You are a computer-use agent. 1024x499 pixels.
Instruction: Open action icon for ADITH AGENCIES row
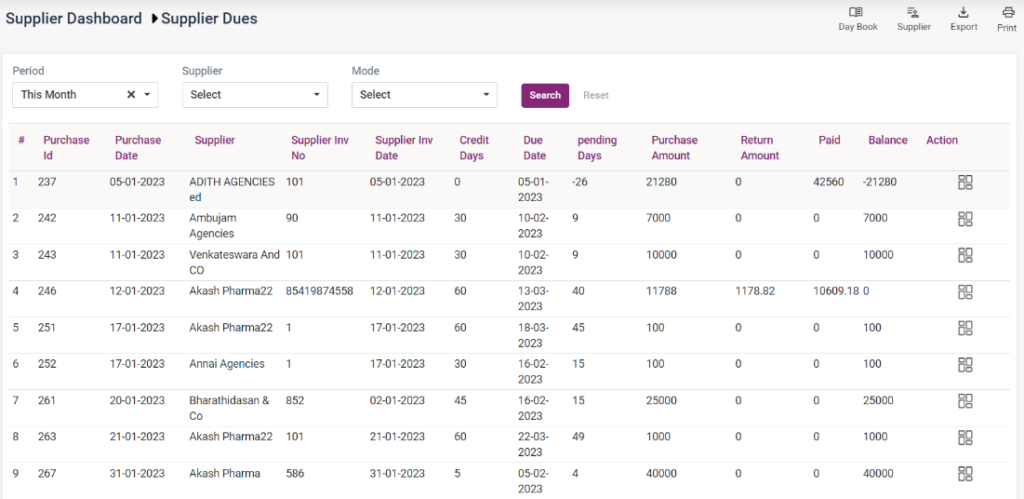pos(965,182)
